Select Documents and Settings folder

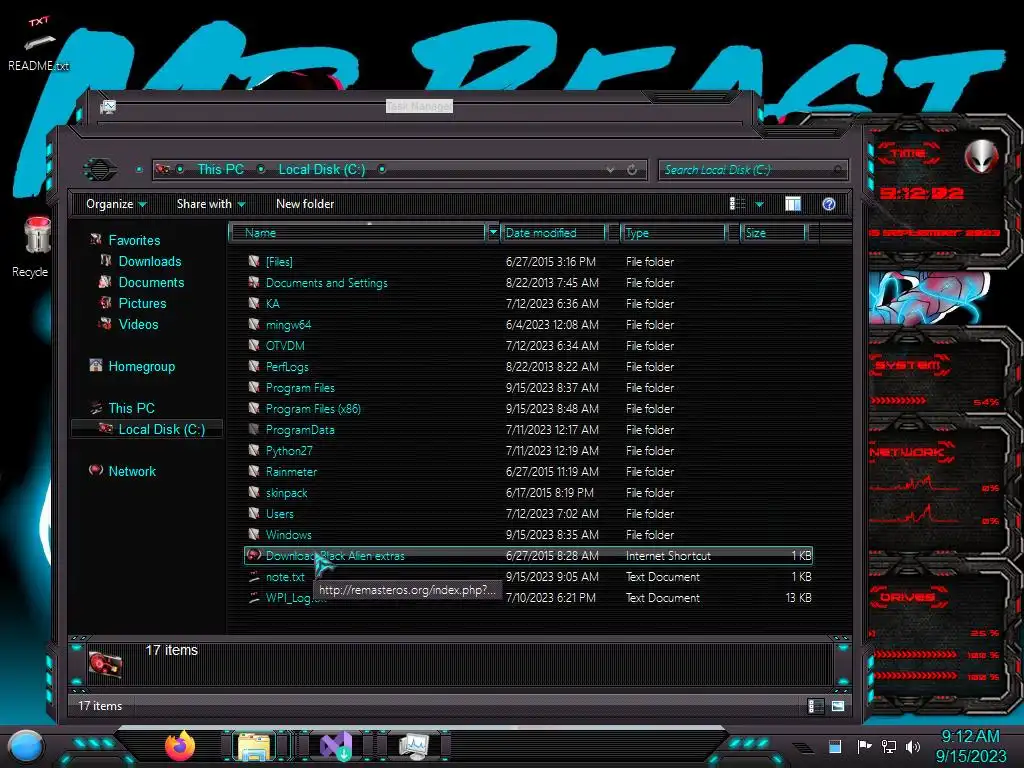coord(327,283)
